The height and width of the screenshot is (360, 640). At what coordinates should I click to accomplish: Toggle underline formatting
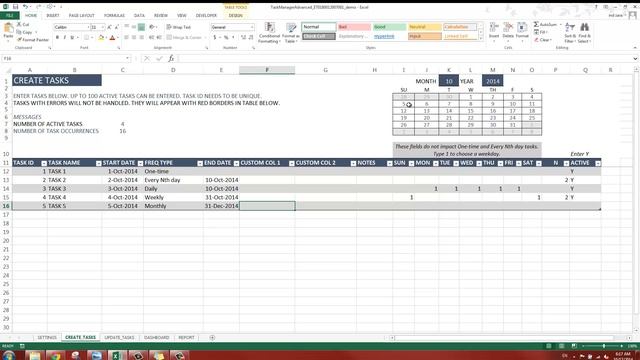click(72, 38)
